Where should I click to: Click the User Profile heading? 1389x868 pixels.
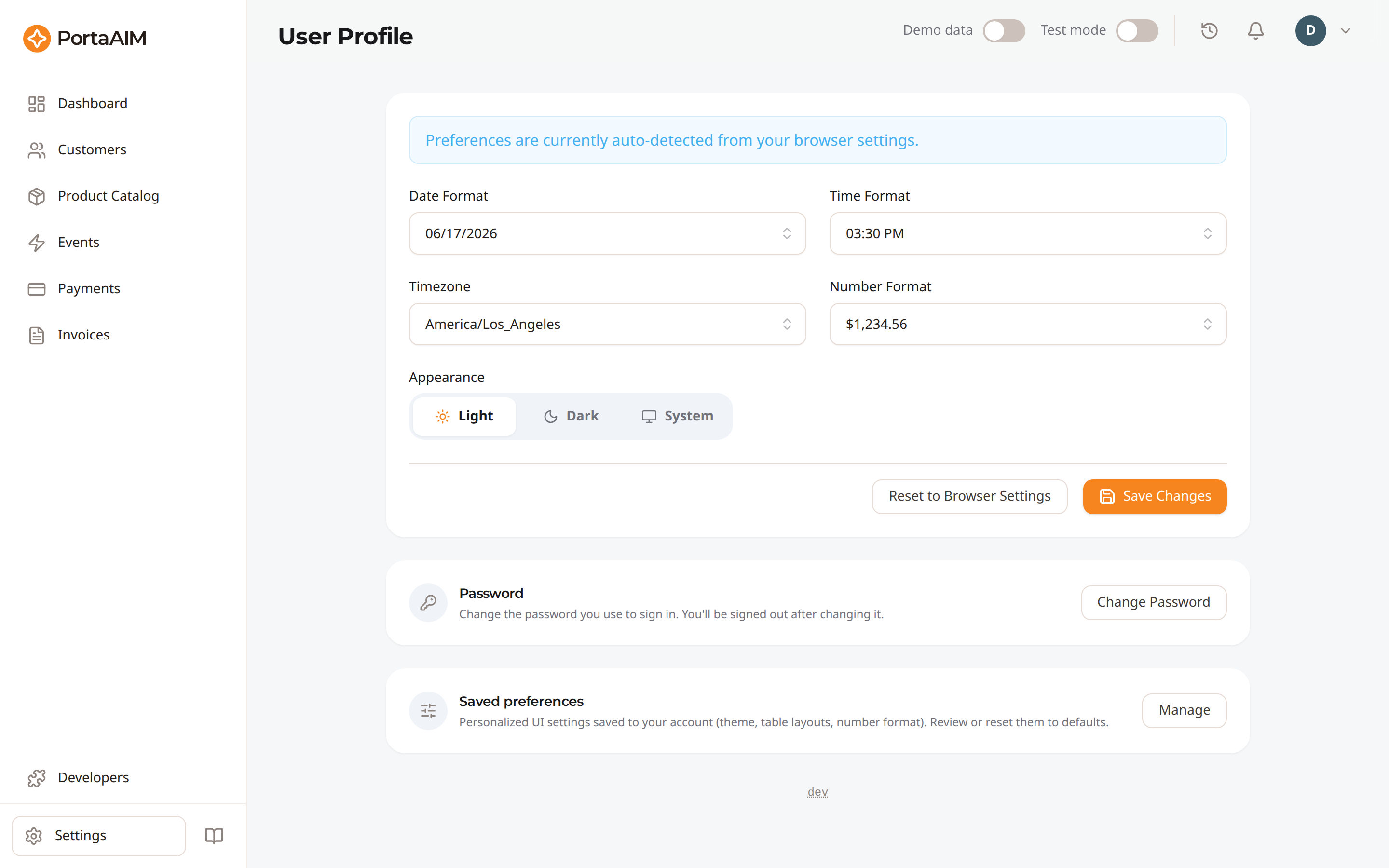[x=345, y=37]
